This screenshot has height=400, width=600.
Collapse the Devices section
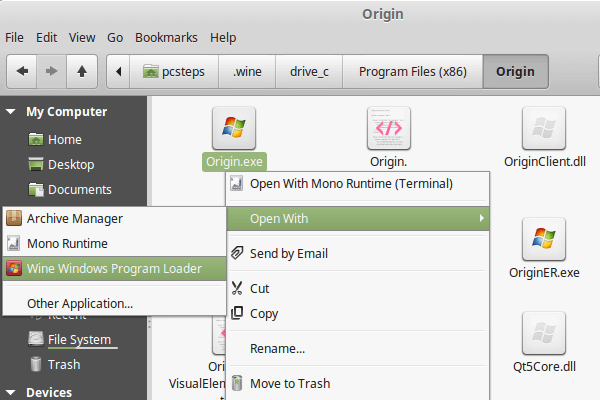[x=10, y=392]
